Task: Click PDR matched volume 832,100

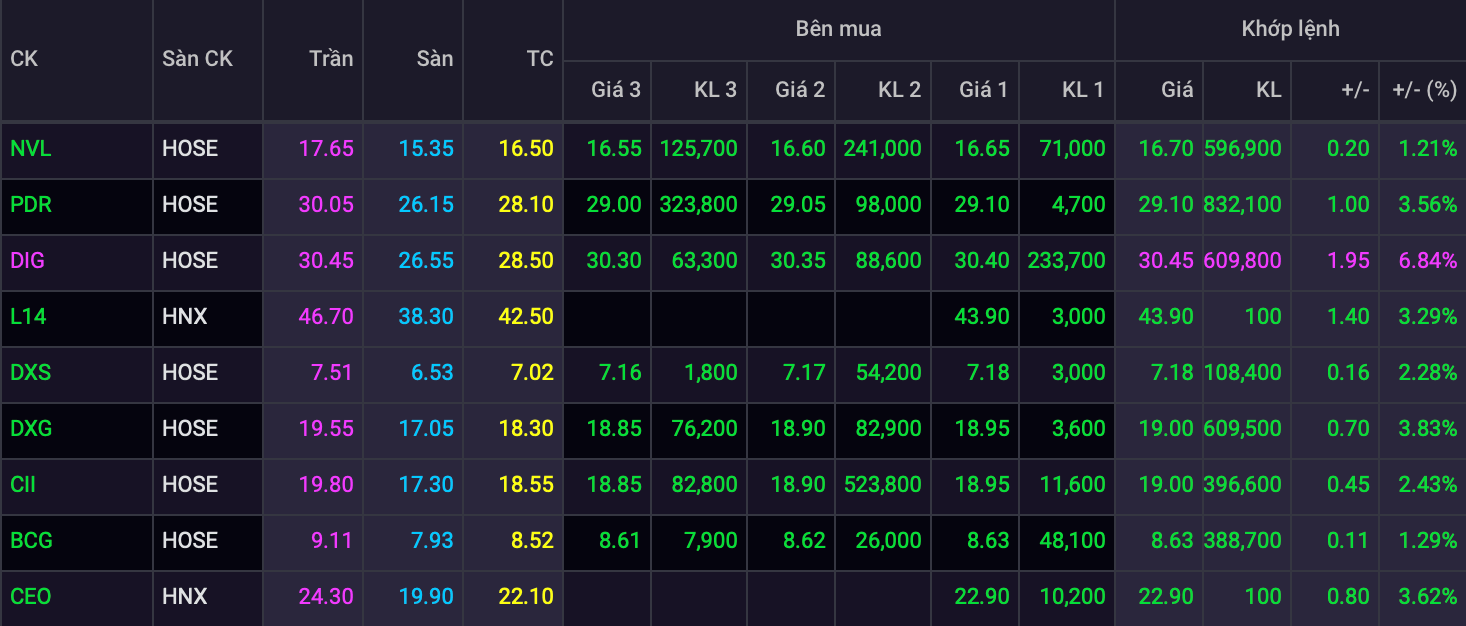Action: pyautogui.click(x=1242, y=205)
